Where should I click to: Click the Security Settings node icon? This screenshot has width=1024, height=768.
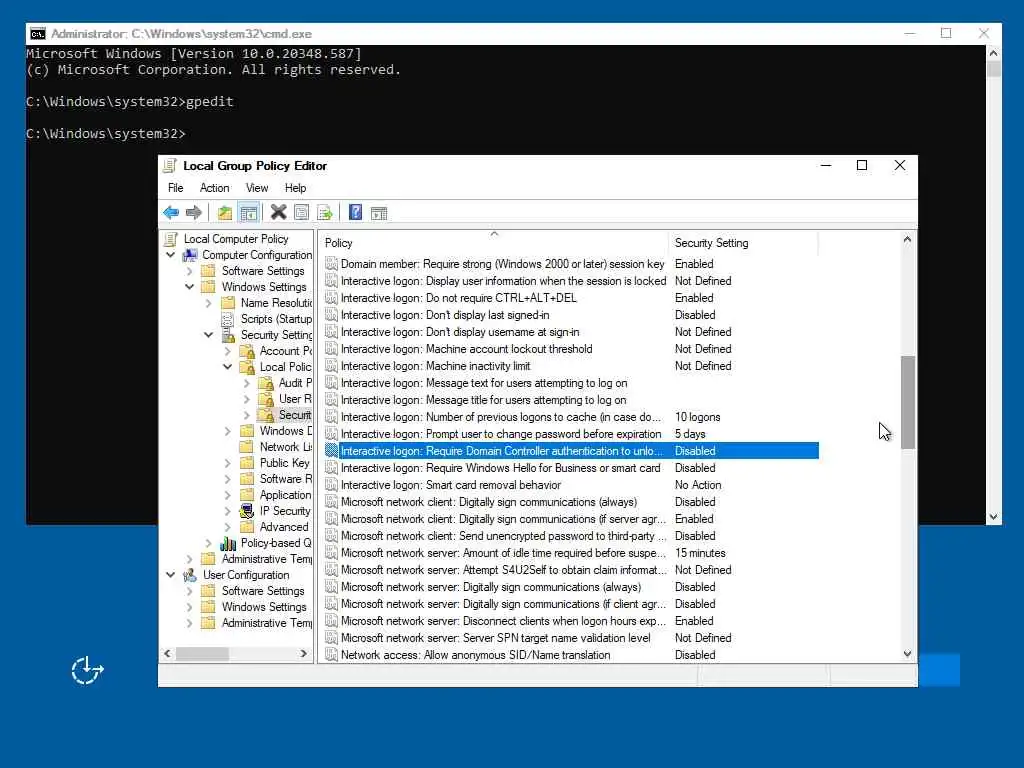click(228, 335)
